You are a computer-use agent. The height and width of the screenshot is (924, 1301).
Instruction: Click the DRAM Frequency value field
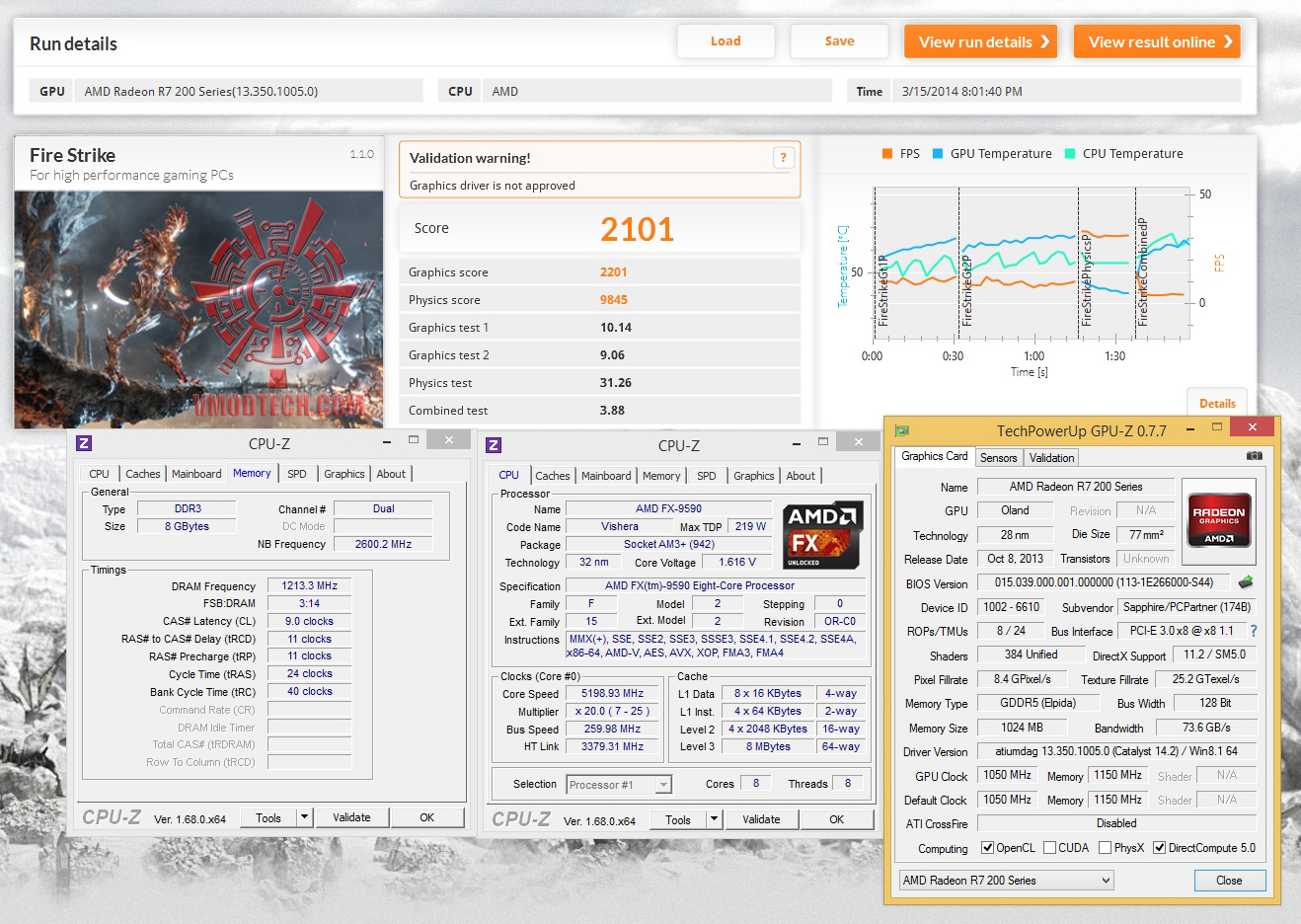[x=309, y=586]
